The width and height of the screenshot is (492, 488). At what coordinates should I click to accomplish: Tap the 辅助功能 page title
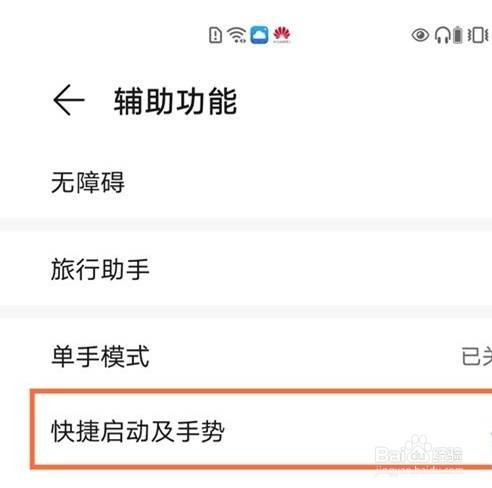tap(175, 101)
